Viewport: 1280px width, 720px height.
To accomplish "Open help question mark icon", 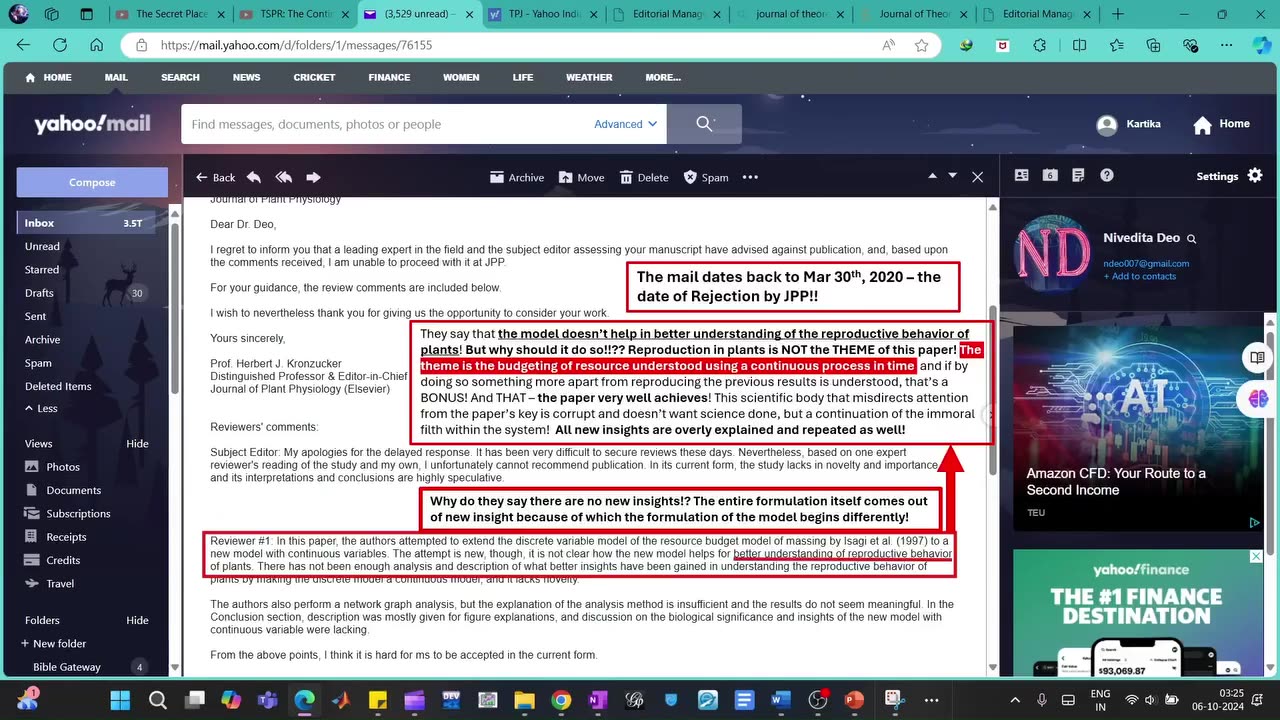I will [1107, 175].
